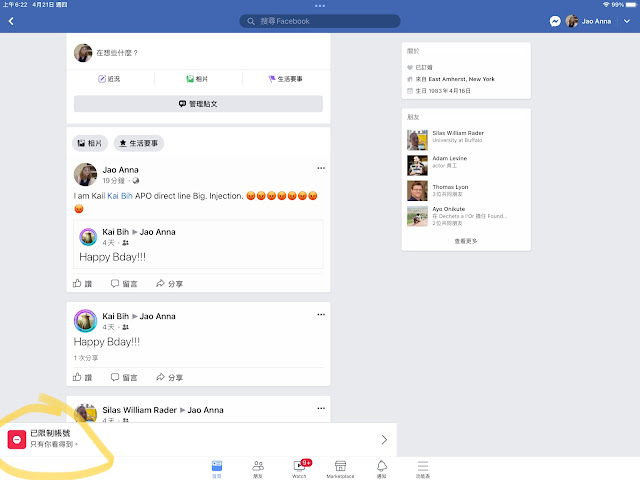This screenshot has height=480, width=640.
Task: Open options for Jao Anna's post
Action: (x=321, y=168)
